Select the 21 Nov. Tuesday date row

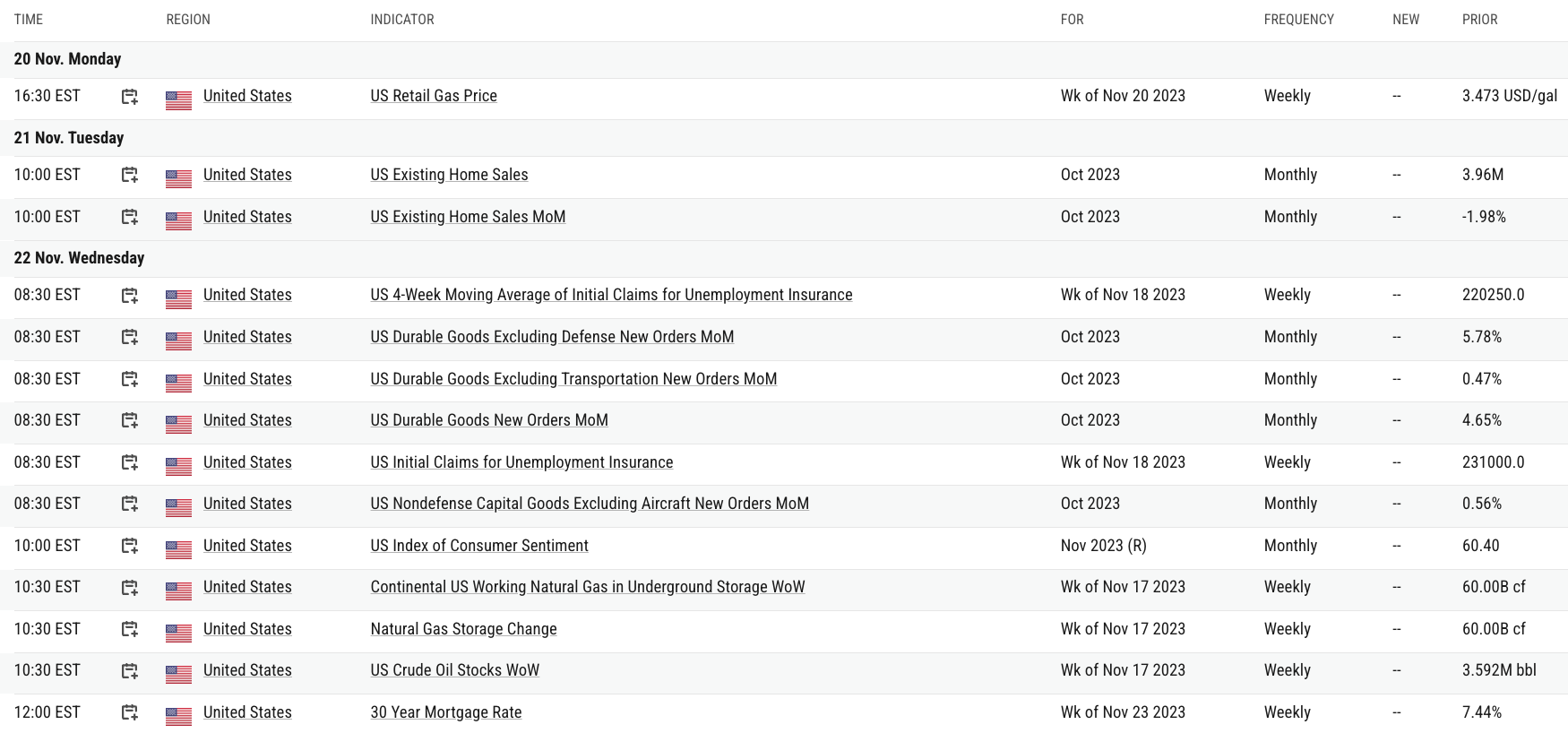click(784, 138)
